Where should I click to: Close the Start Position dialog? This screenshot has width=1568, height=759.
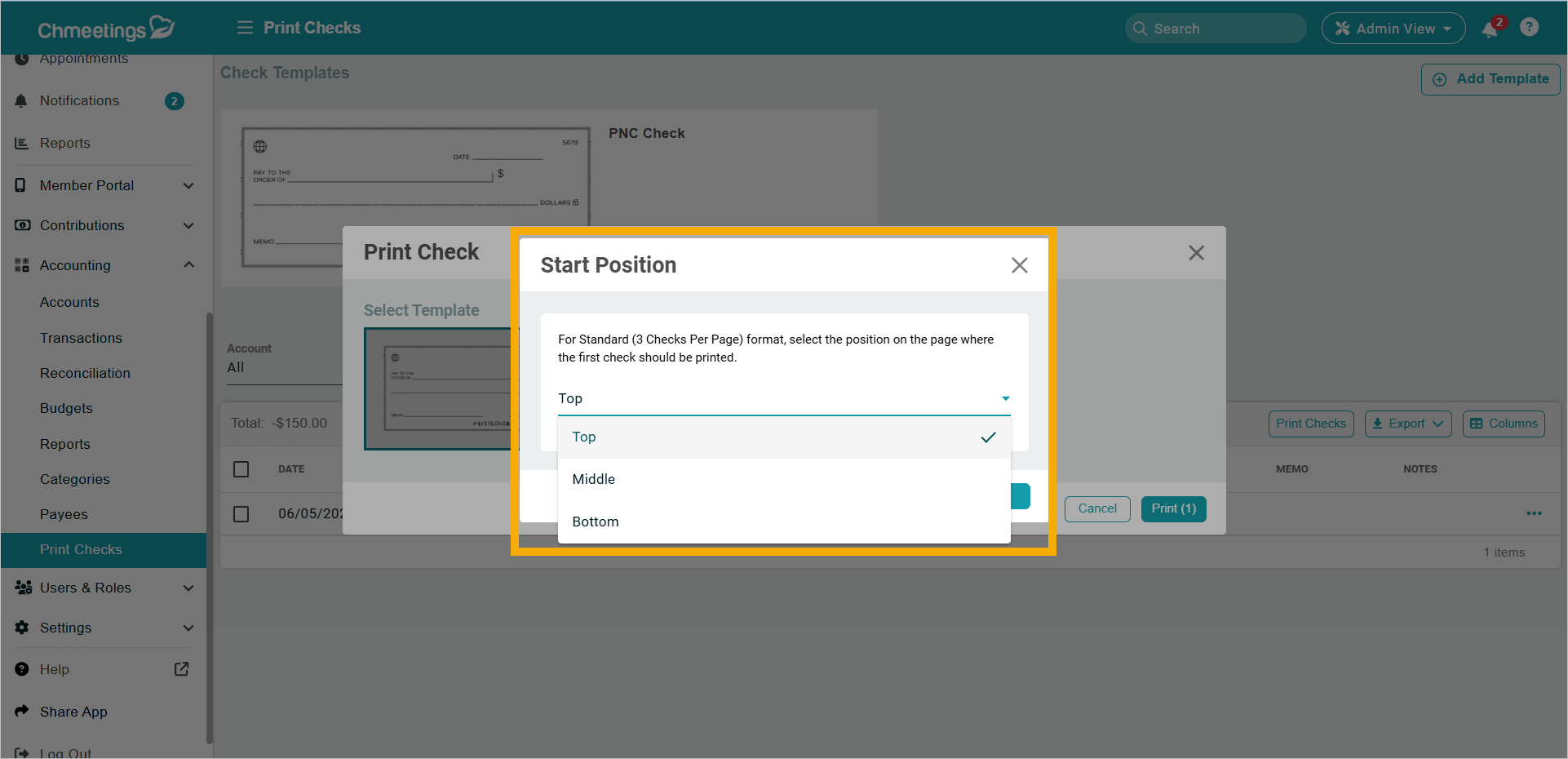pos(1020,265)
